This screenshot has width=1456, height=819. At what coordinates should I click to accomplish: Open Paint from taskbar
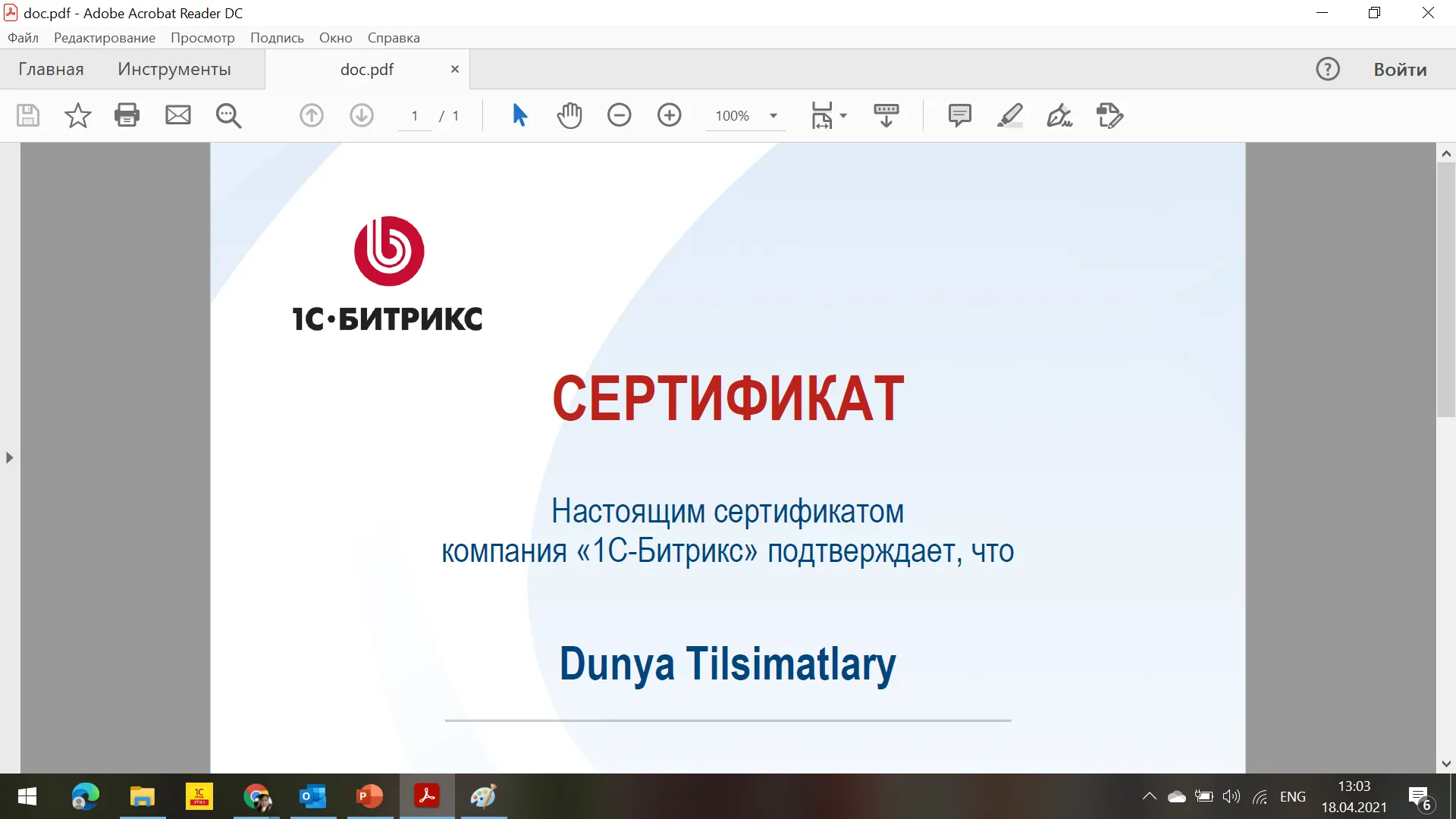tap(483, 796)
